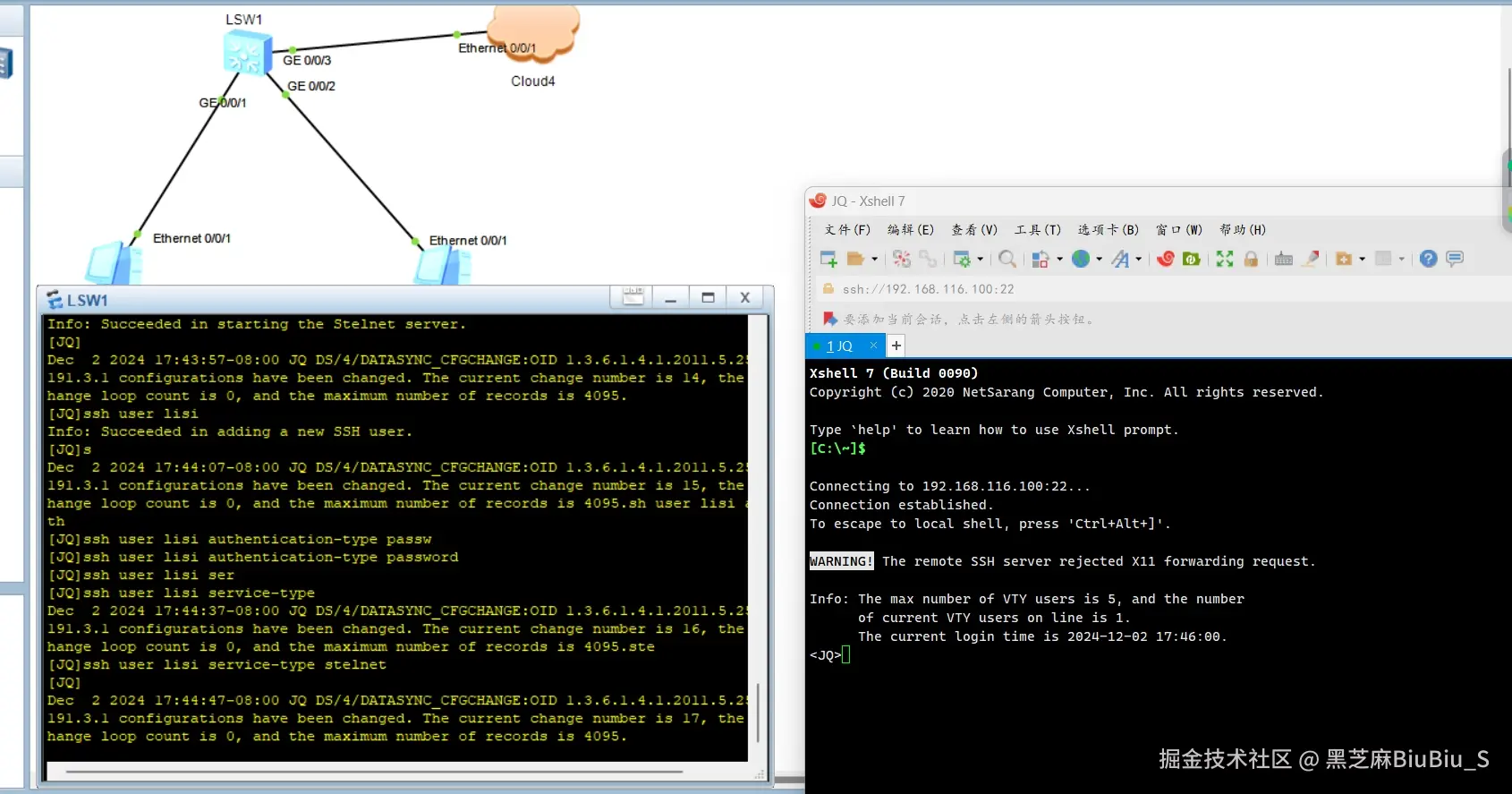Select the LSW1 switch icon in topology
The image size is (1512, 794).
click(x=247, y=53)
